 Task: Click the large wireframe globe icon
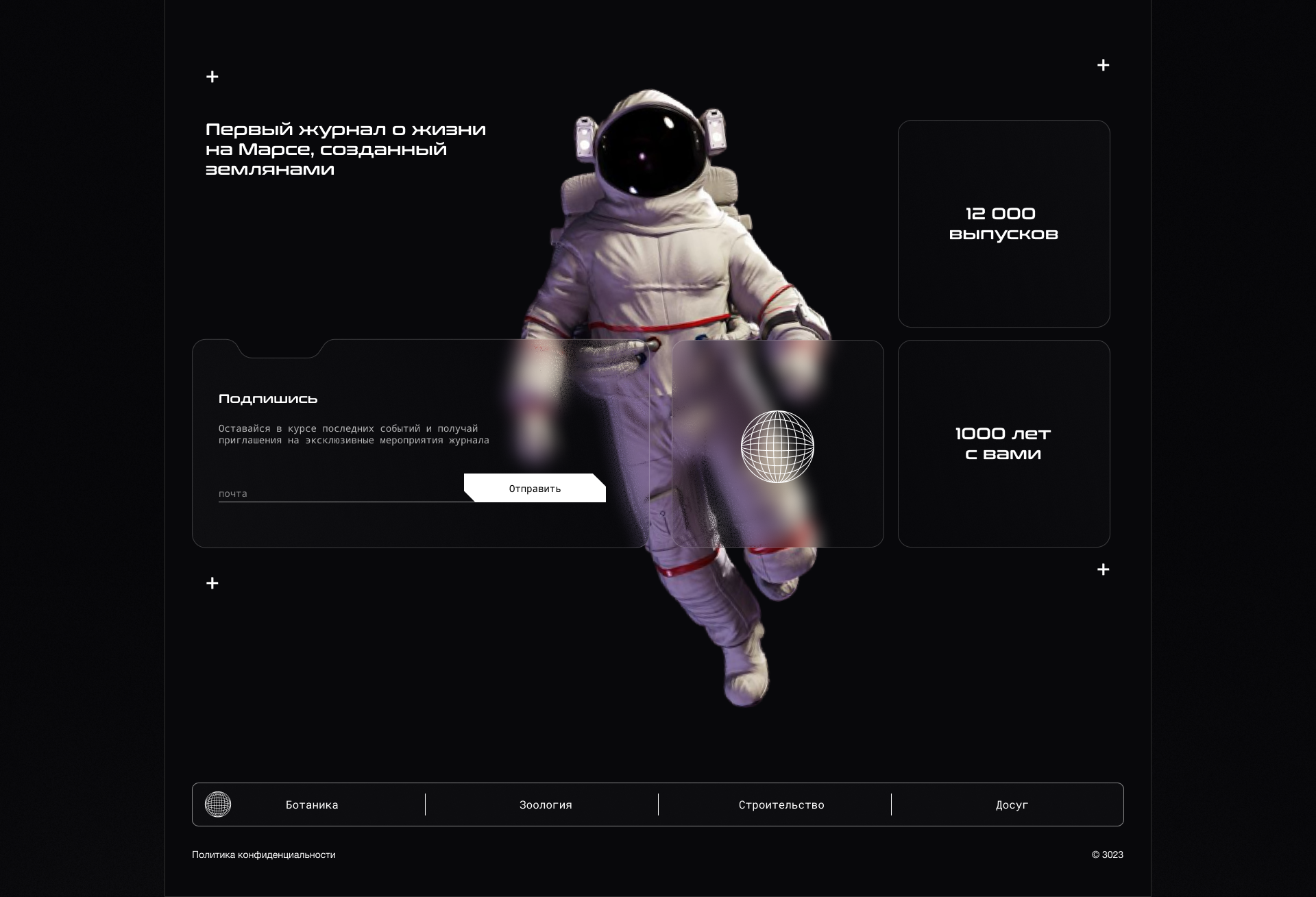777,447
